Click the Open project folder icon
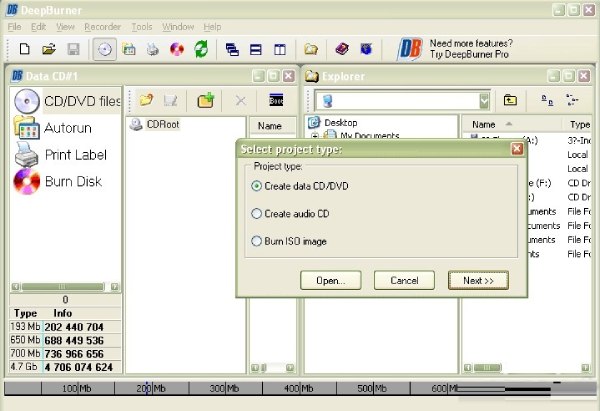 pos(49,49)
